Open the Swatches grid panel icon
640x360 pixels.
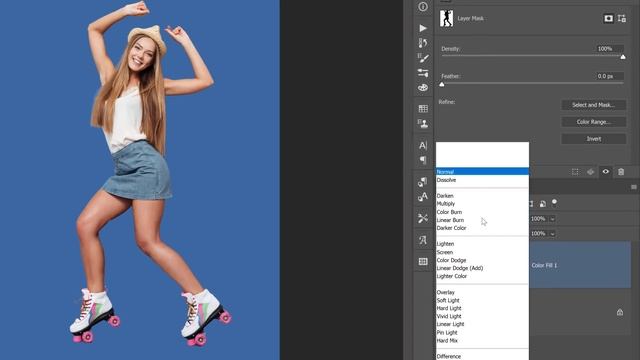point(423,109)
